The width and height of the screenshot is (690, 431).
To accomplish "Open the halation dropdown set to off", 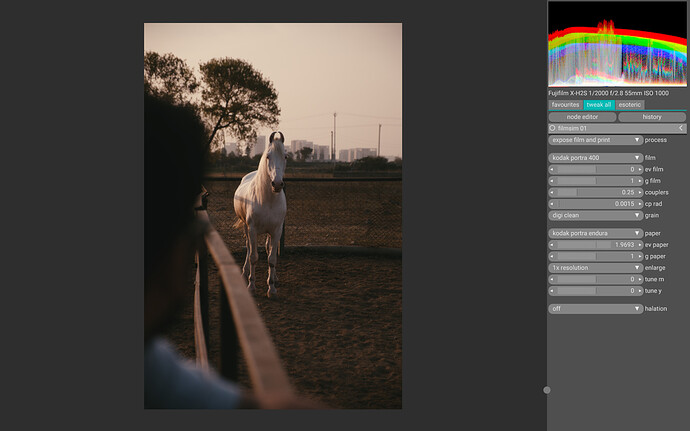I will point(596,309).
